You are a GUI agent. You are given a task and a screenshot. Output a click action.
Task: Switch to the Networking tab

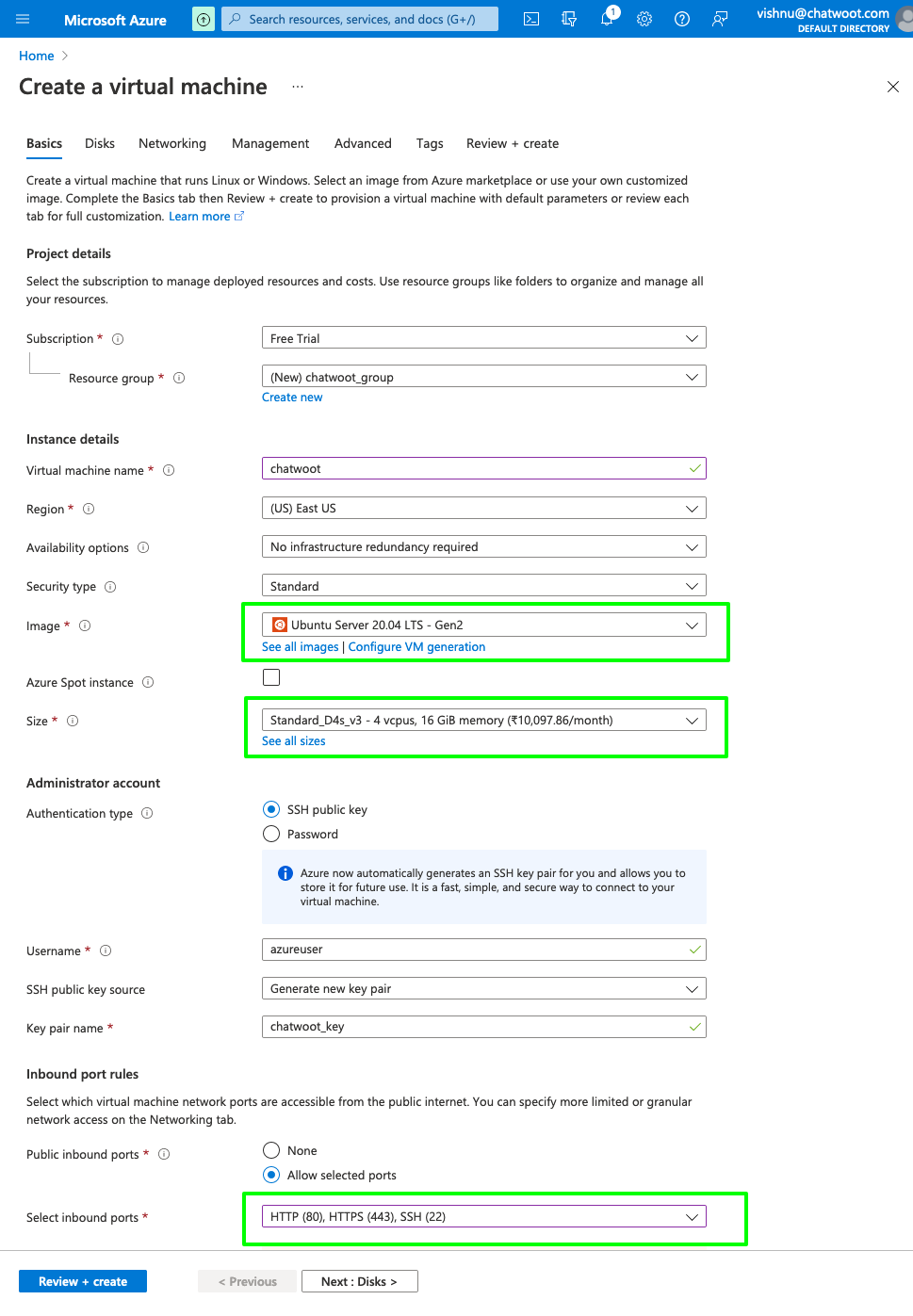(x=171, y=143)
